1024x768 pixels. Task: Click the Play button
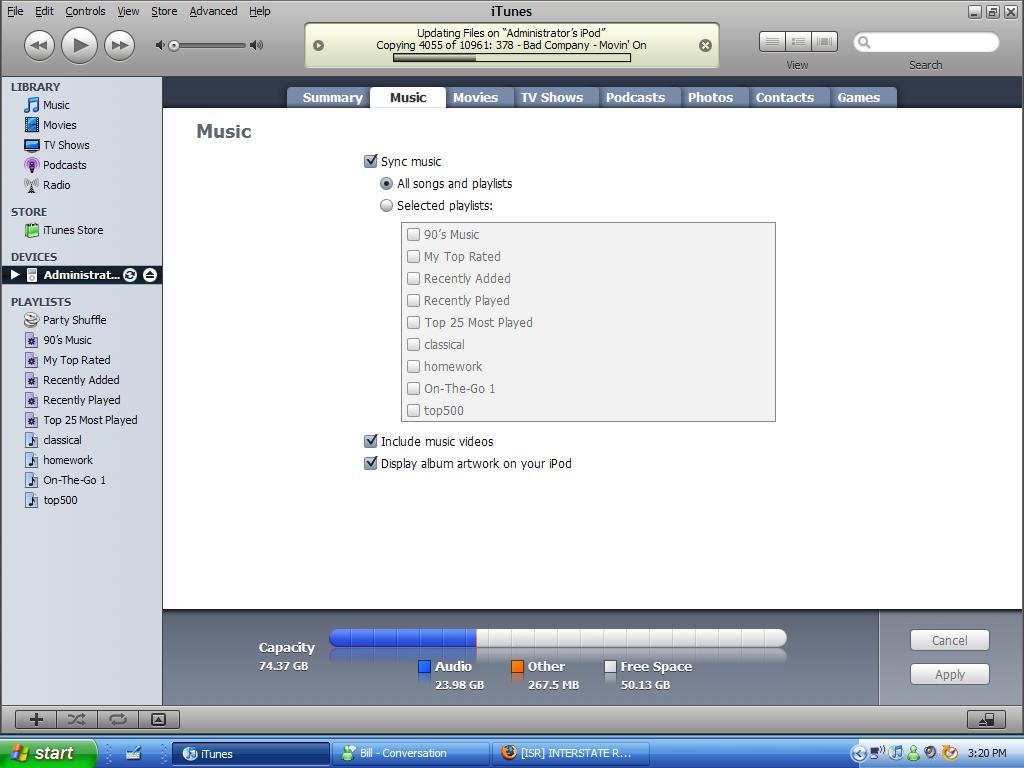click(80, 45)
